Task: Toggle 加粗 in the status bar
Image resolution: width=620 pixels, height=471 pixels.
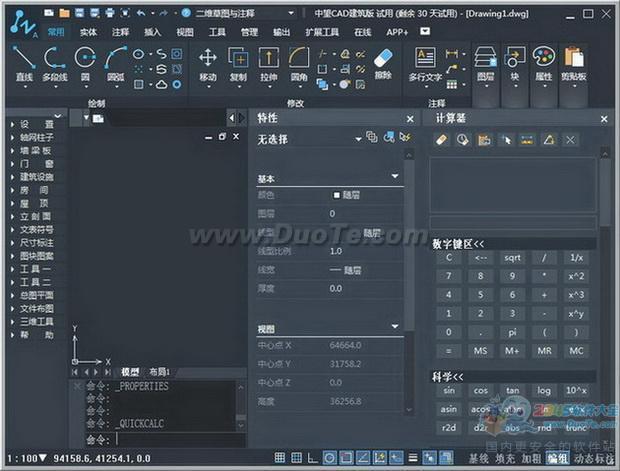Action: pos(531,459)
